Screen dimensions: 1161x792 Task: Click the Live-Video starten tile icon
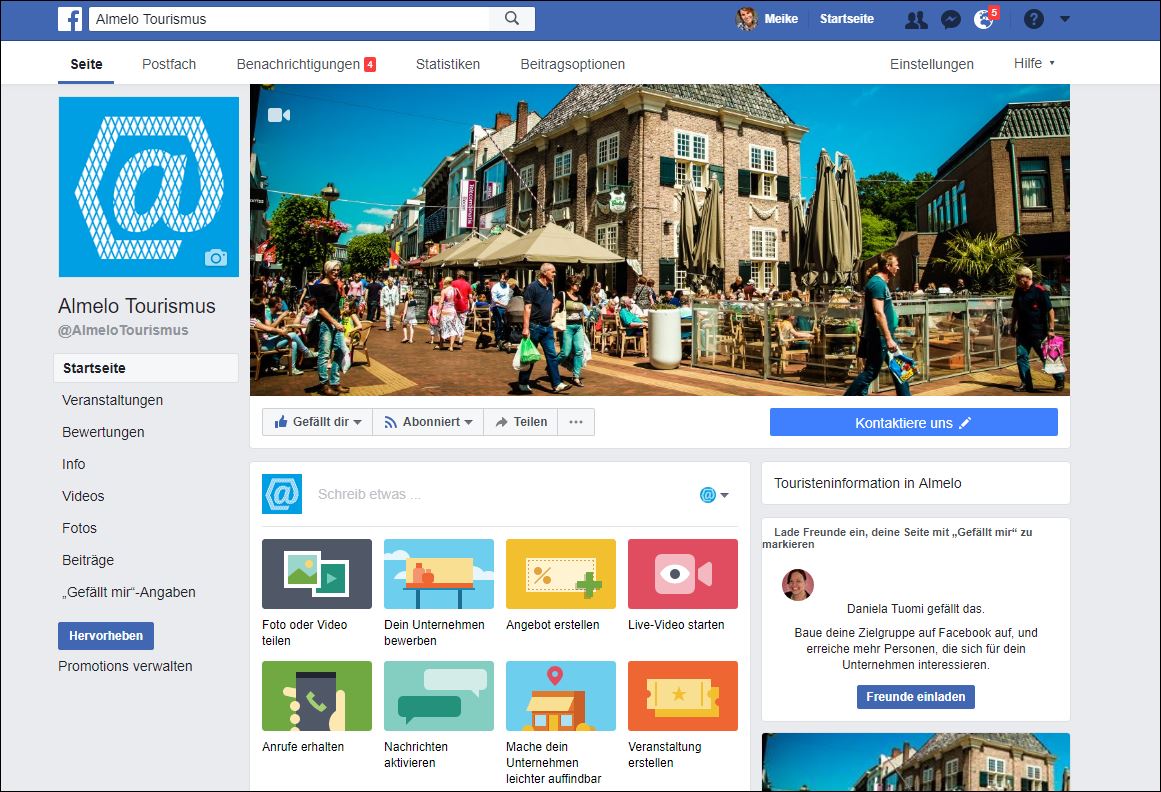pyautogui.click(x=683, y=574)
